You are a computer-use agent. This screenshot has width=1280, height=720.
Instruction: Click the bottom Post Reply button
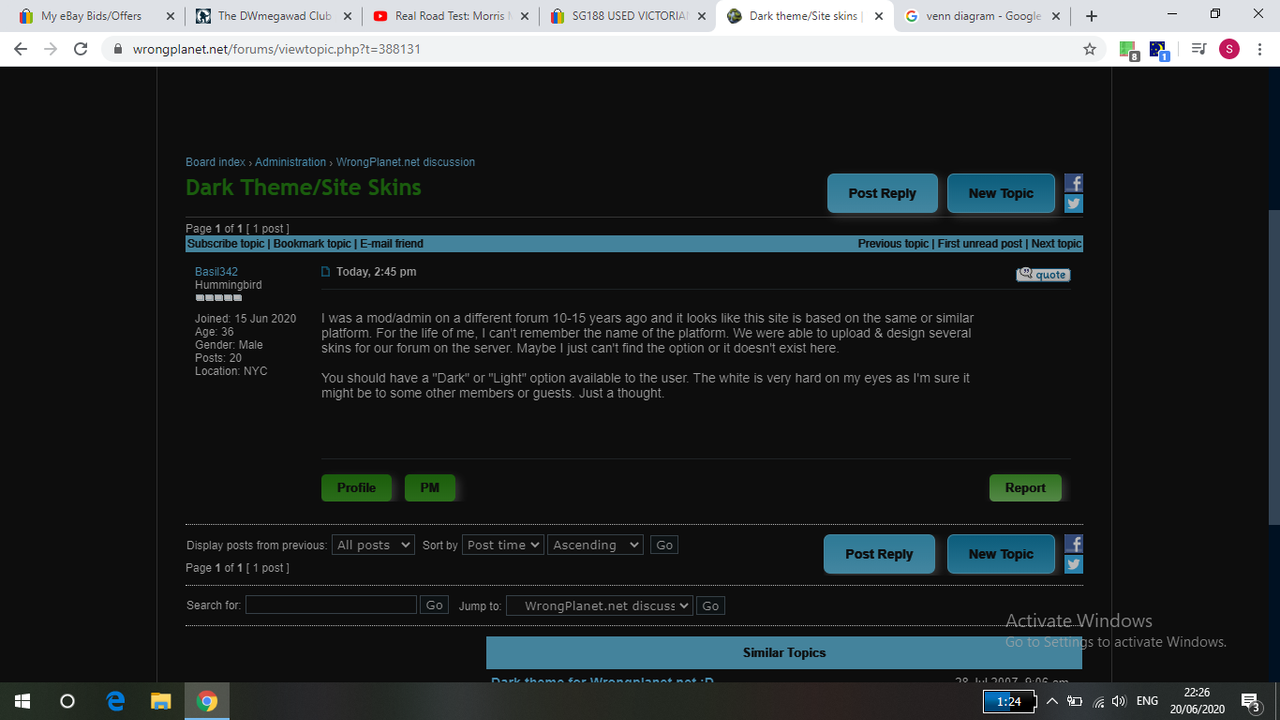[x=880, y=554]
